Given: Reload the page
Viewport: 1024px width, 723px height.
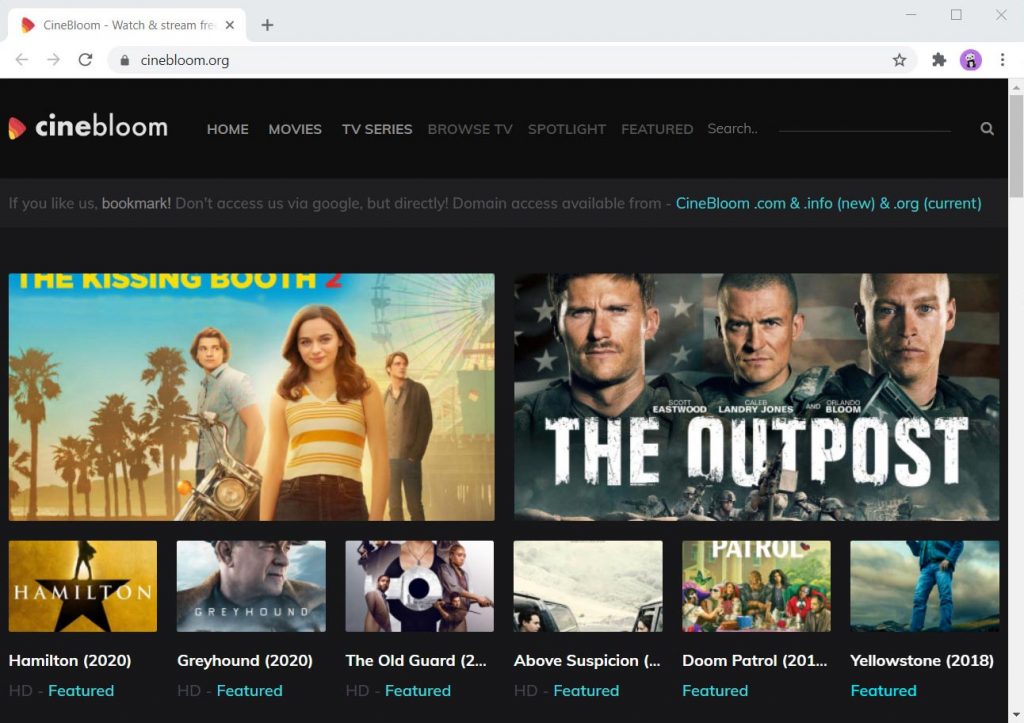Looking at the screenshot, I should tap(85, 60).
